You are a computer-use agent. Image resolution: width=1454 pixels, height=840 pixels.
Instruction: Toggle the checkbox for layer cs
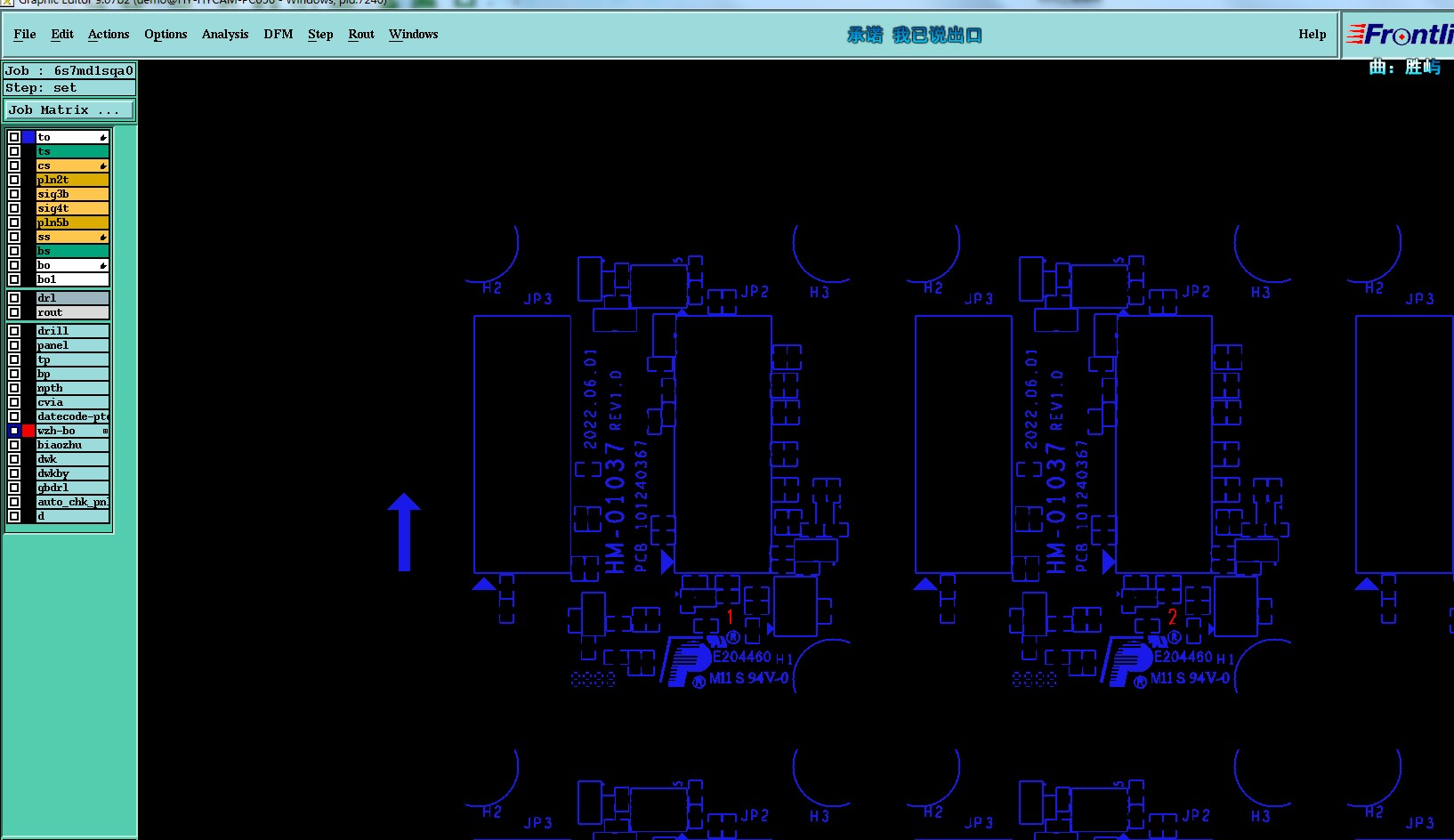pyautogui.click(x=14, y=166)
